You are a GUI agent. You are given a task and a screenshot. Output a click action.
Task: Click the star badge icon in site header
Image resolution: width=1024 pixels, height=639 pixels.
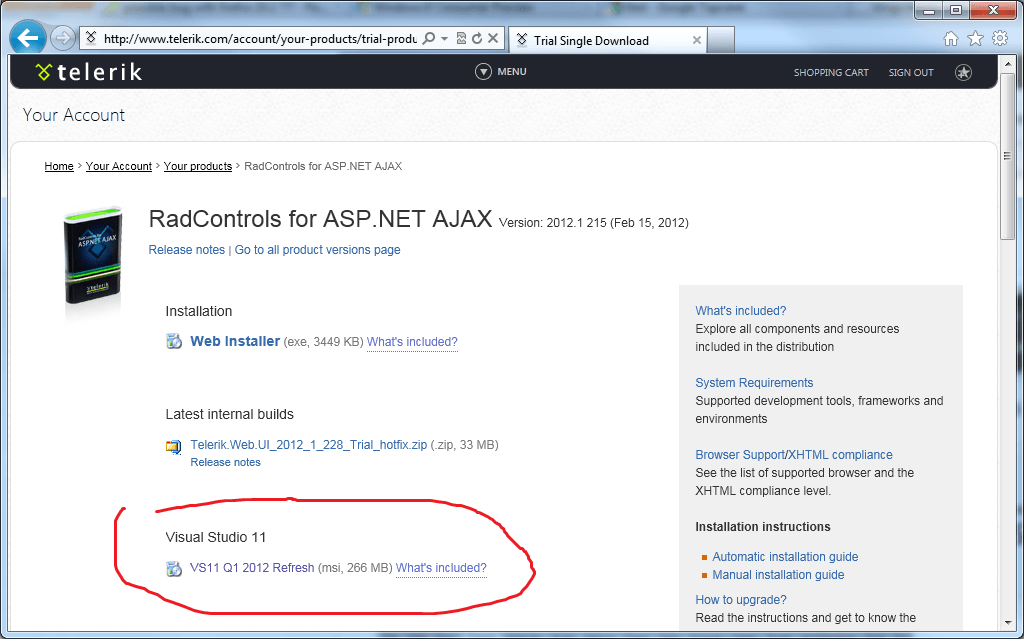(x=963, y=73)
